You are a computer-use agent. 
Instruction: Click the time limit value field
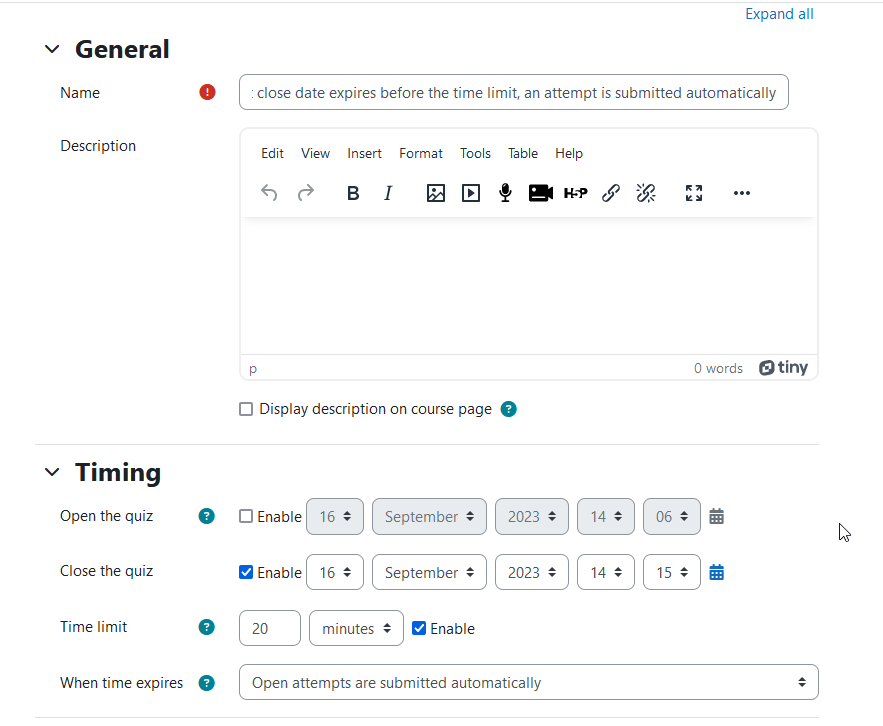(270, 628)
